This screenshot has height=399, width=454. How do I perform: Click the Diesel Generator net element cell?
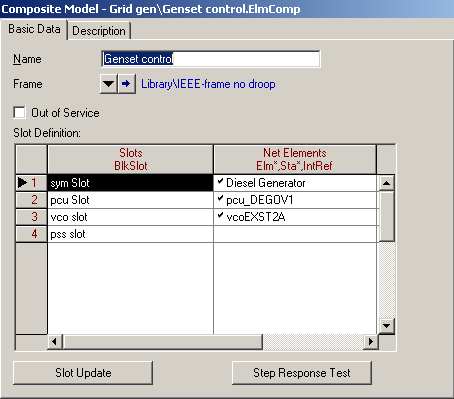(295, 183)
